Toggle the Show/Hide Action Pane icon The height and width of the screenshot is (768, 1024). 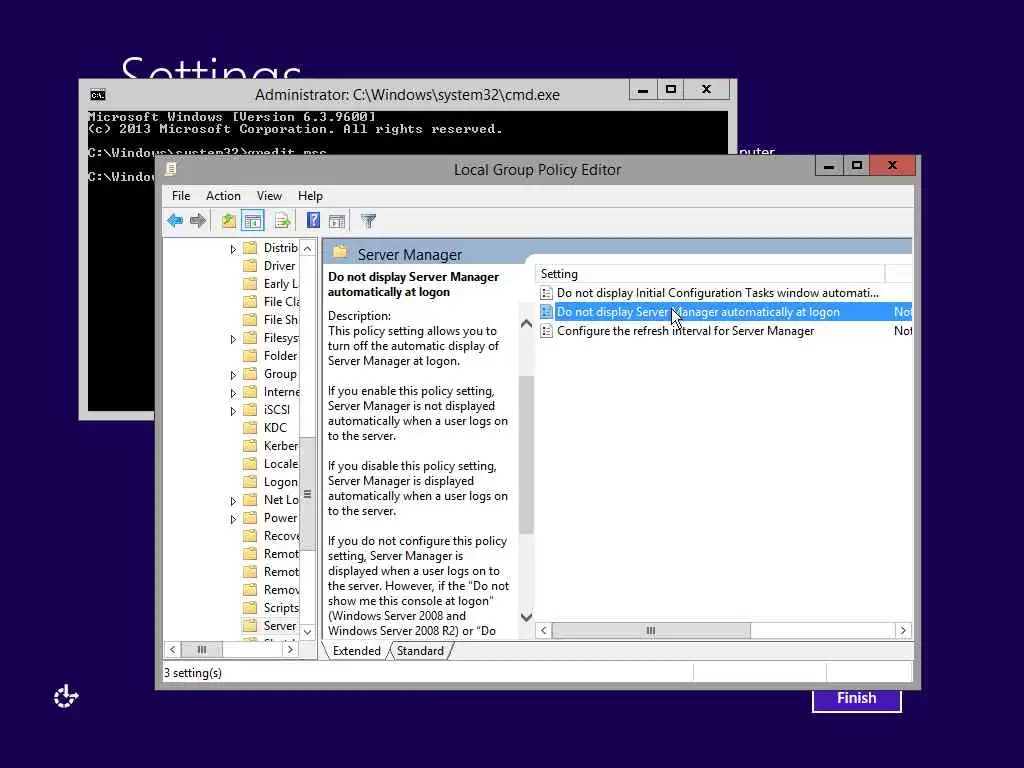pyautogui.click(x=337, y=221)
